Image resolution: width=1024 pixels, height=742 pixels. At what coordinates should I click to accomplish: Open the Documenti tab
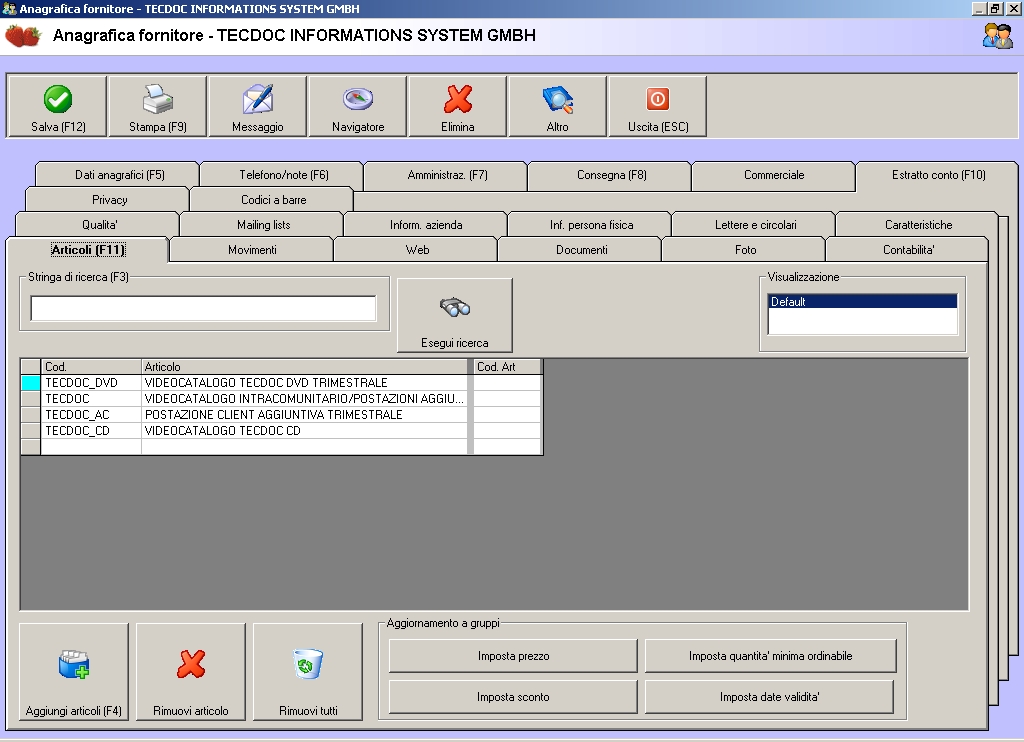pyautogui.click(x=581, y=250)
